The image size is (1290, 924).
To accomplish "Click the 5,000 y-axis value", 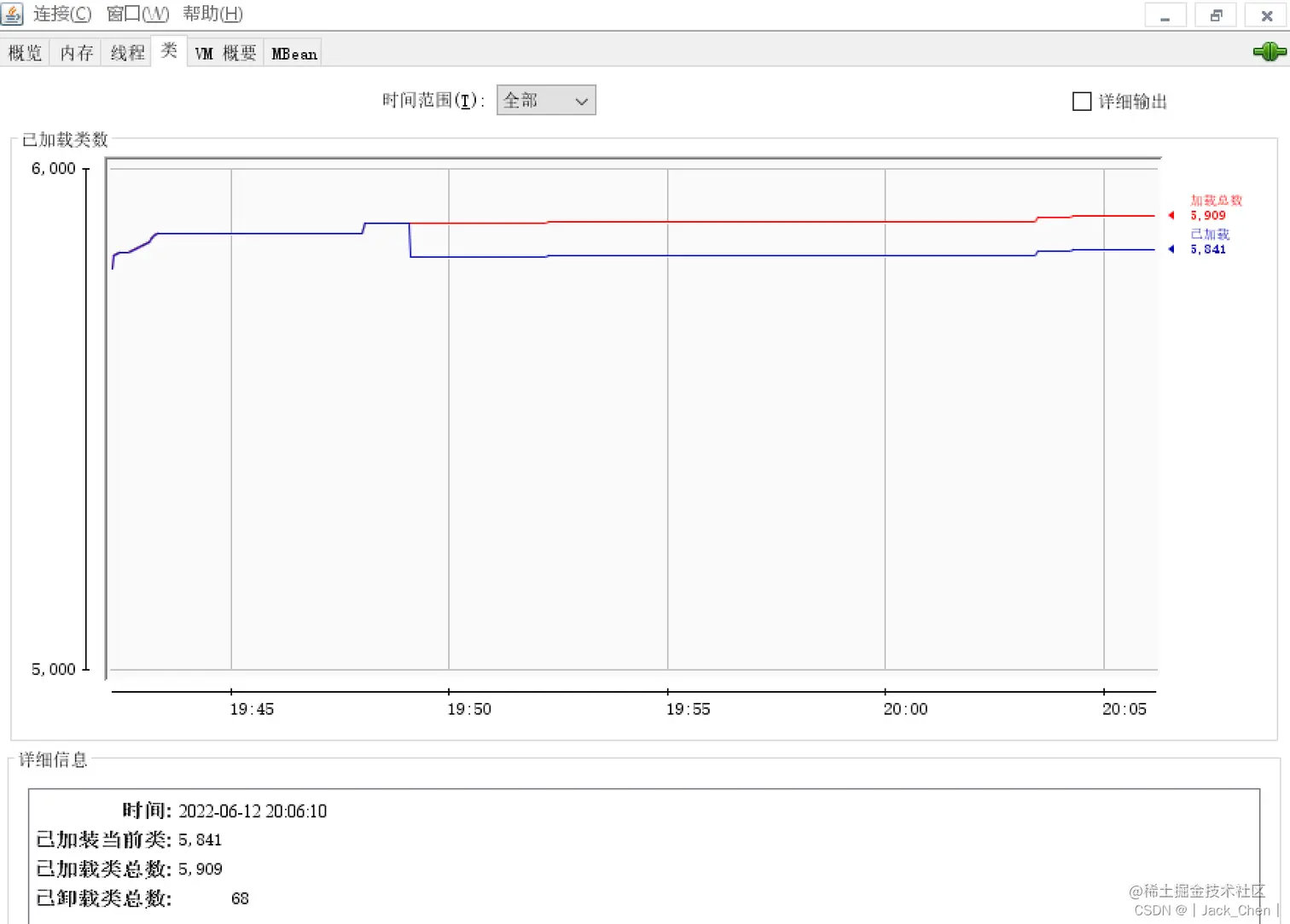I will (x=54, y=670).
